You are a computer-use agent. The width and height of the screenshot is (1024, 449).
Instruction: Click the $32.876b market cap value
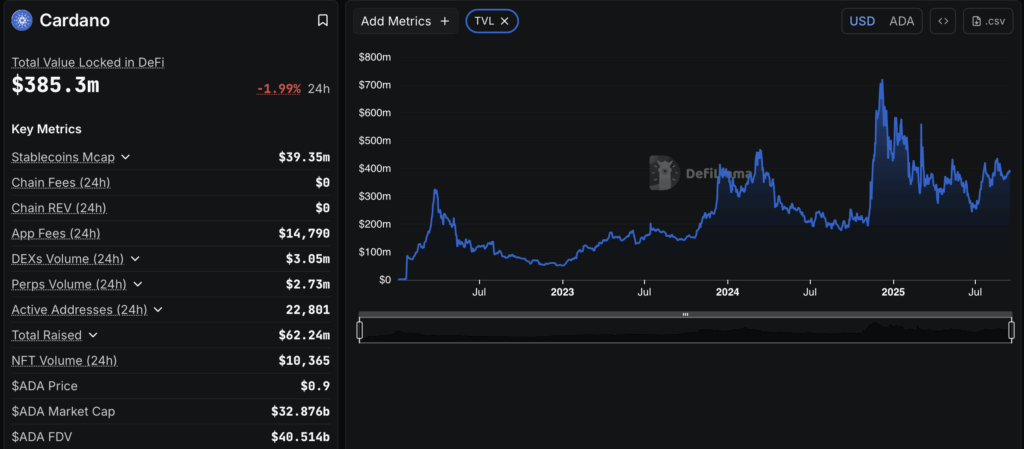(x=300, y=412)
